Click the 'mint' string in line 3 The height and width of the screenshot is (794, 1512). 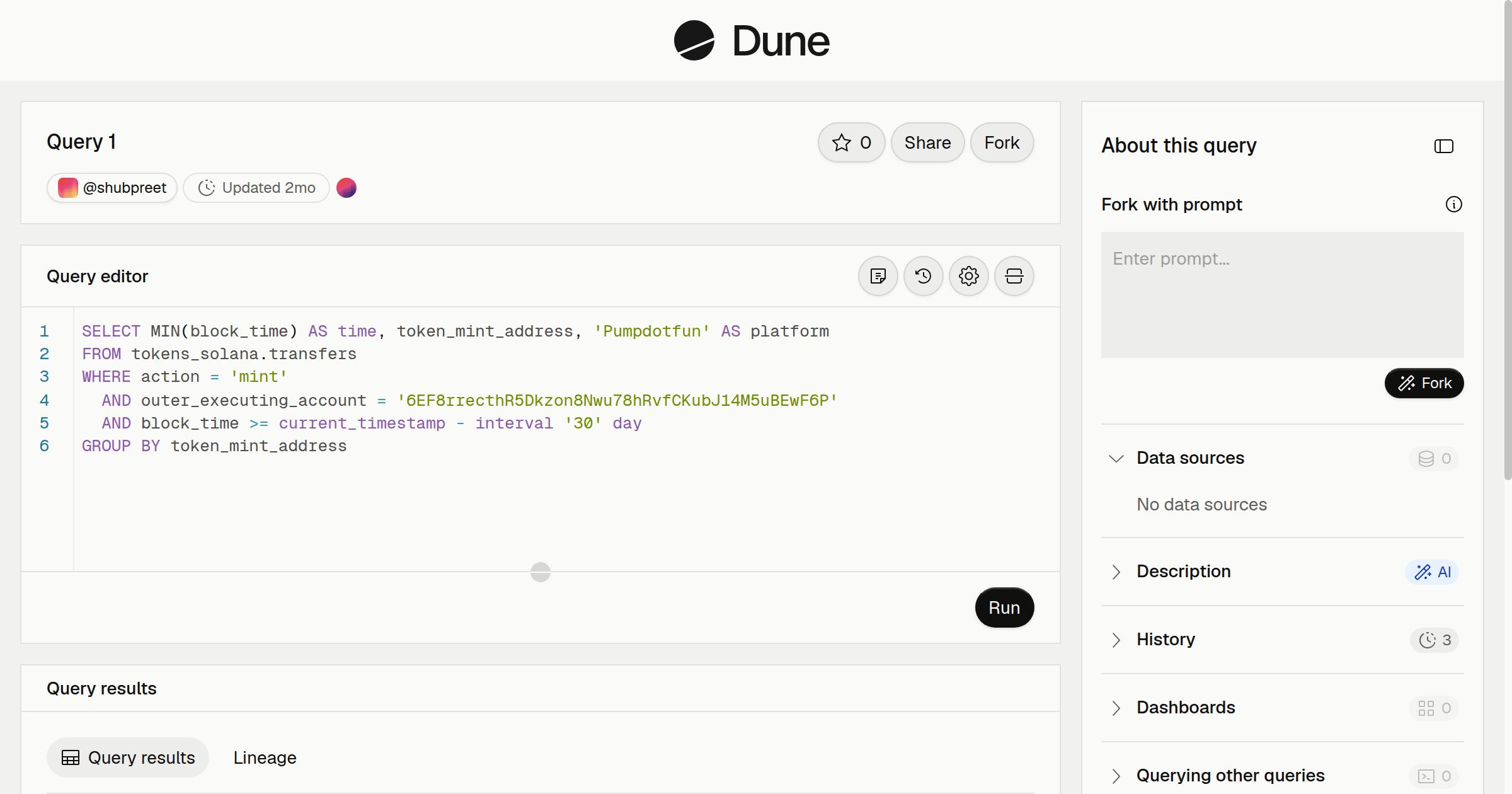[258, 377]
